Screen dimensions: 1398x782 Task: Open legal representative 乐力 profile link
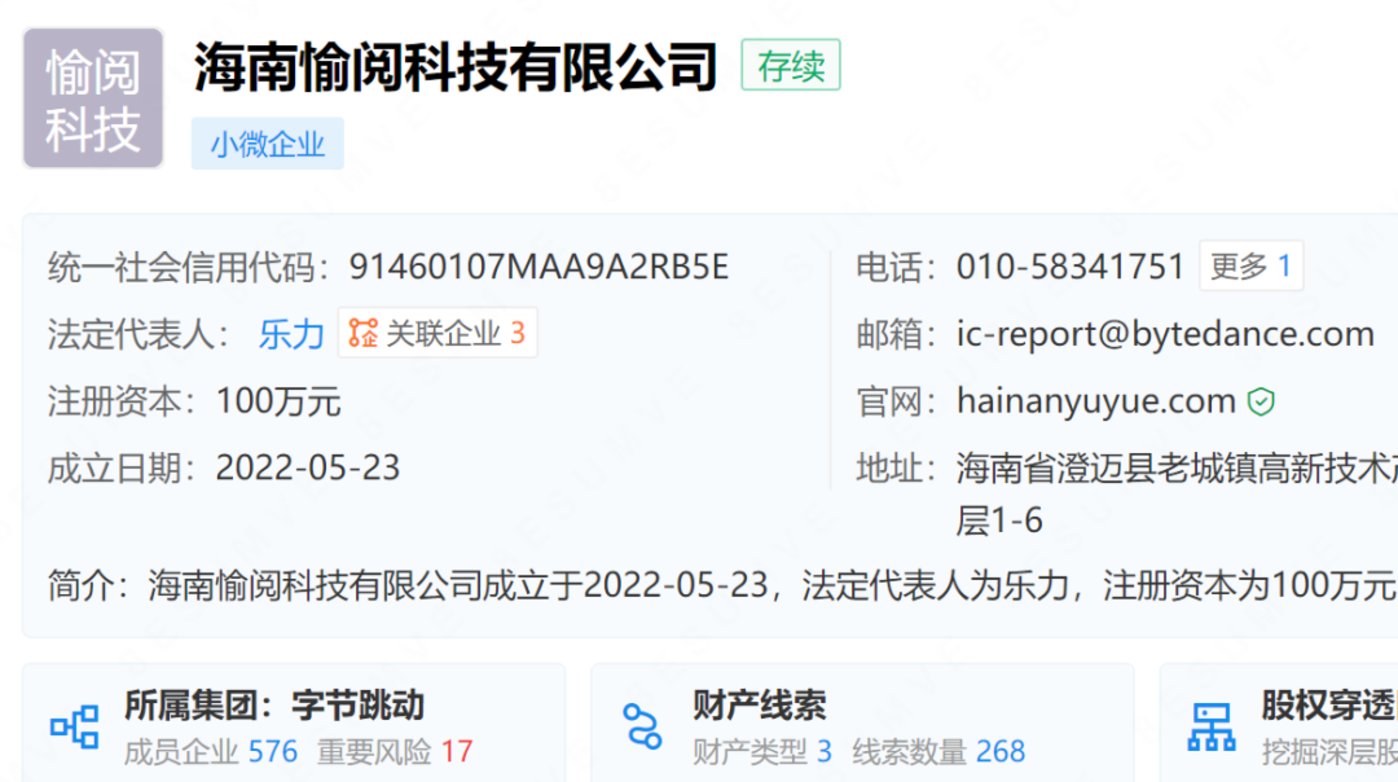(291, 334)
